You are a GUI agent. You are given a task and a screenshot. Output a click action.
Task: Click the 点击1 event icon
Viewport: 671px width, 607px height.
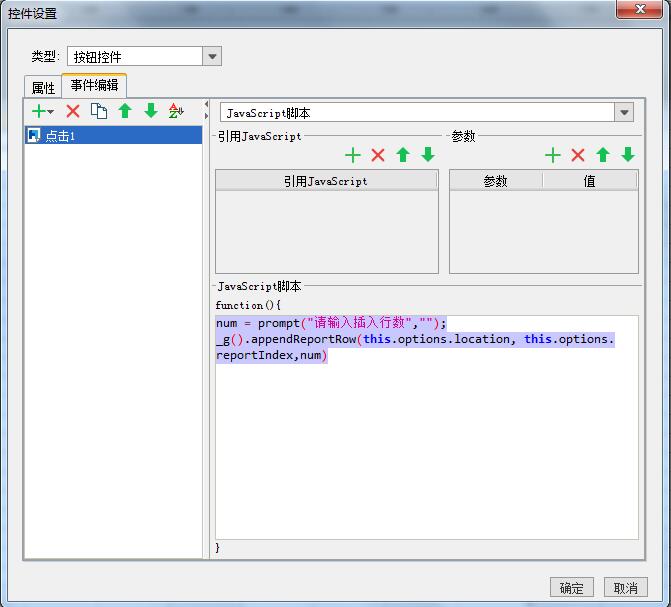pos(33,135)
